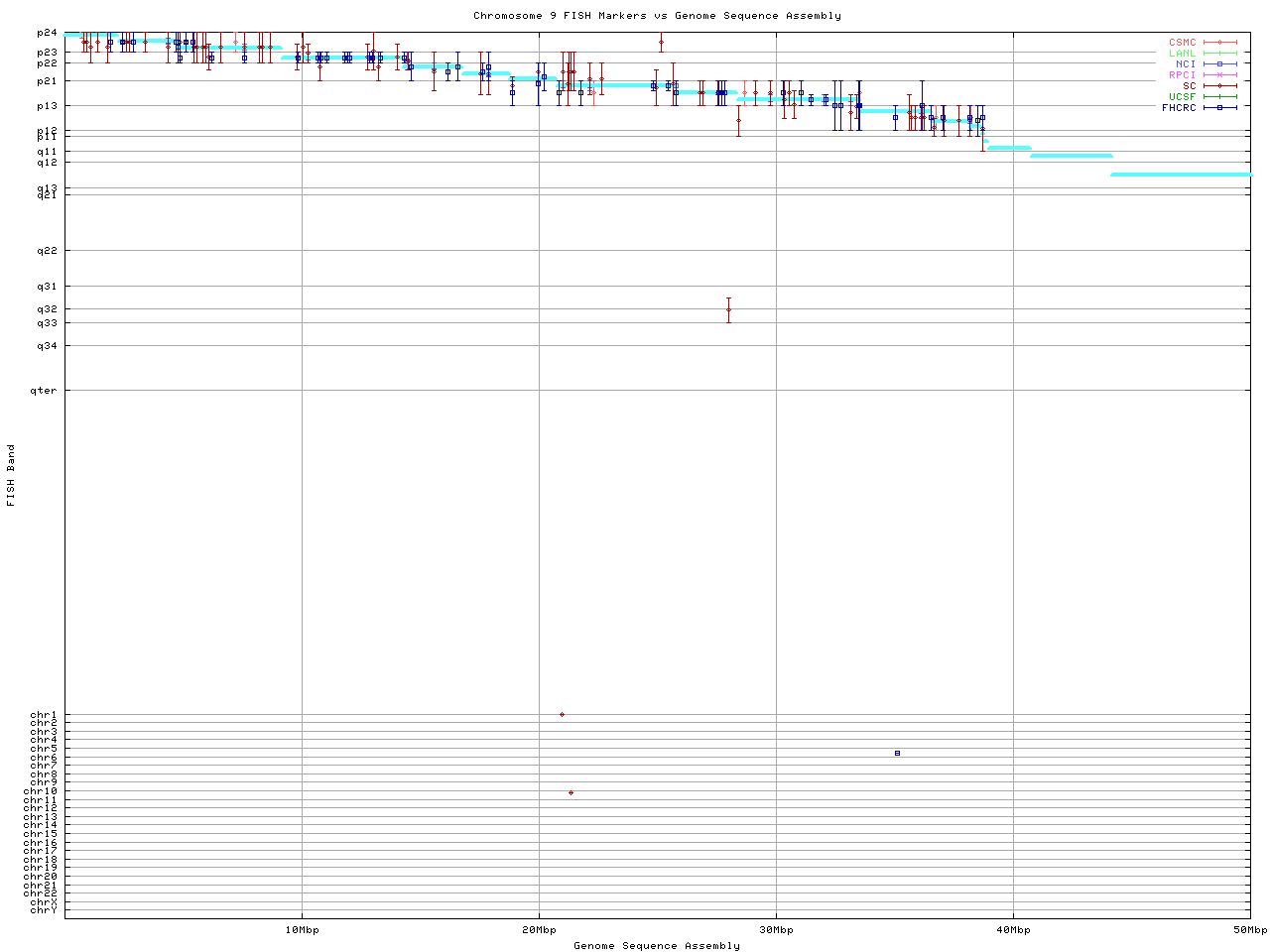
Task: Click the 40Mbp x-axis tick label
Action: point(1013,930)
